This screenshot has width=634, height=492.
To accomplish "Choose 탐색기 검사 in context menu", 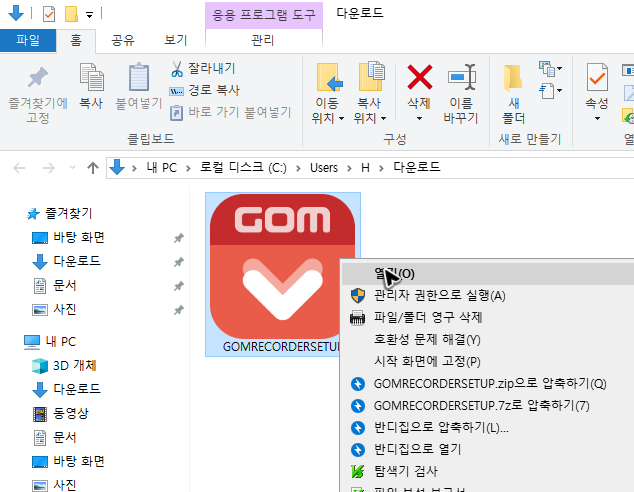I will 488,471.
